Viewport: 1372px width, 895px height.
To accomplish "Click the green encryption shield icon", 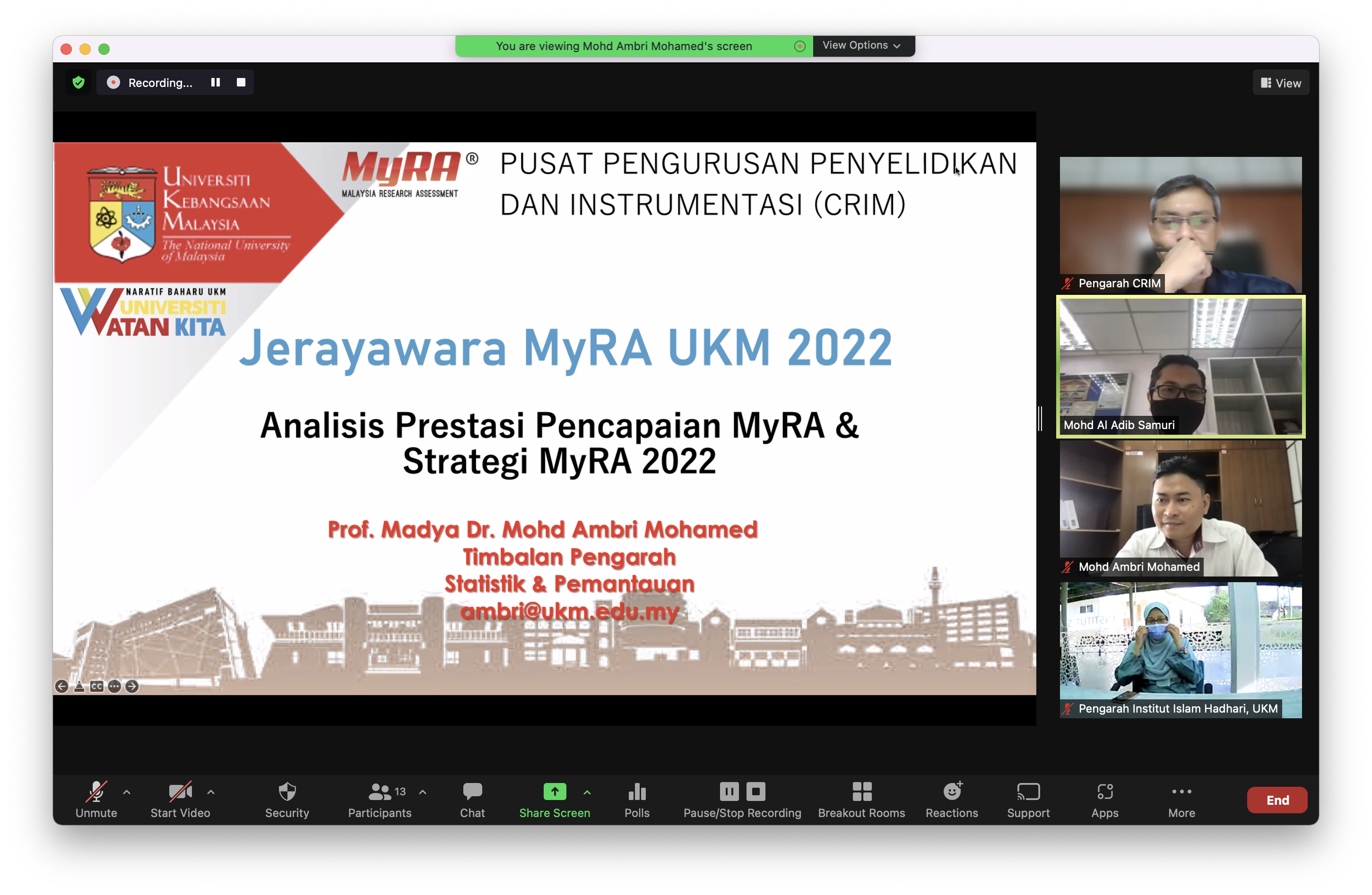I will click(x=78, y=82).
